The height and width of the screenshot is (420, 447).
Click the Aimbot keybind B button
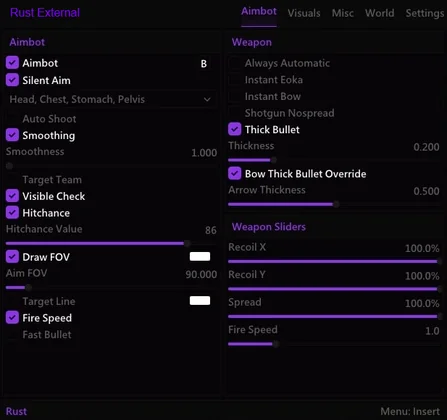pyautogui.click(x=204, y=64)
